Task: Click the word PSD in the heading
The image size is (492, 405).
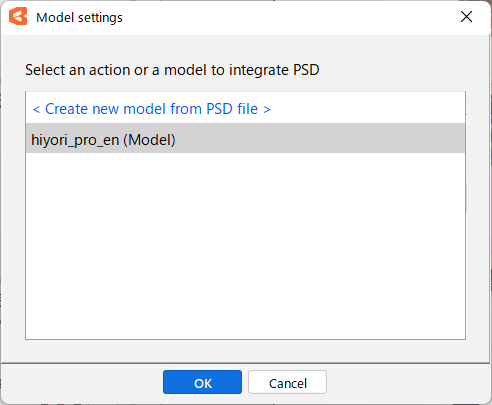Action: point(306,70)
